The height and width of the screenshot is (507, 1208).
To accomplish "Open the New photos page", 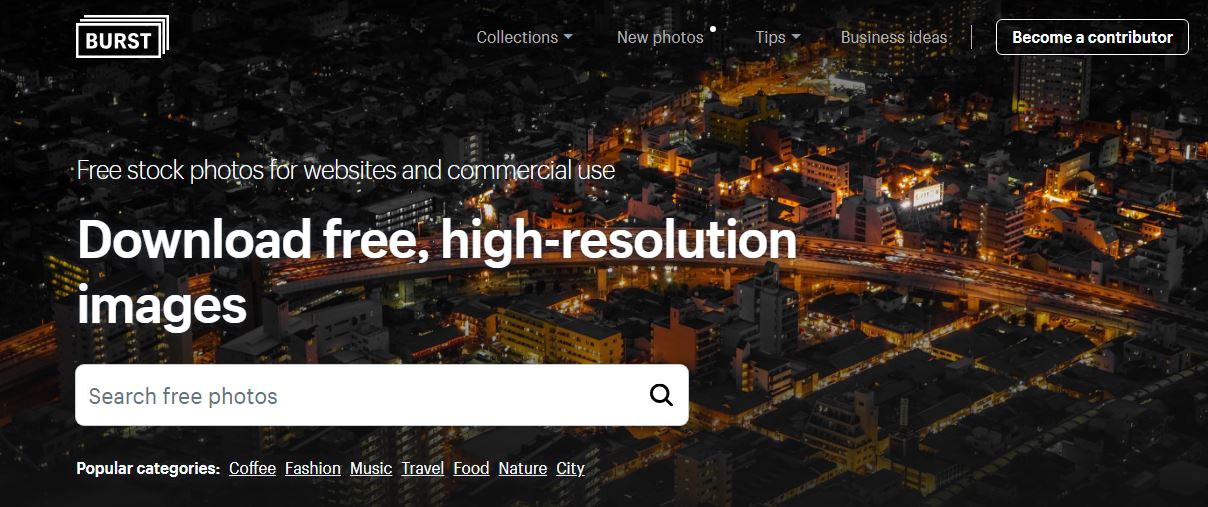I will point(660,37).
